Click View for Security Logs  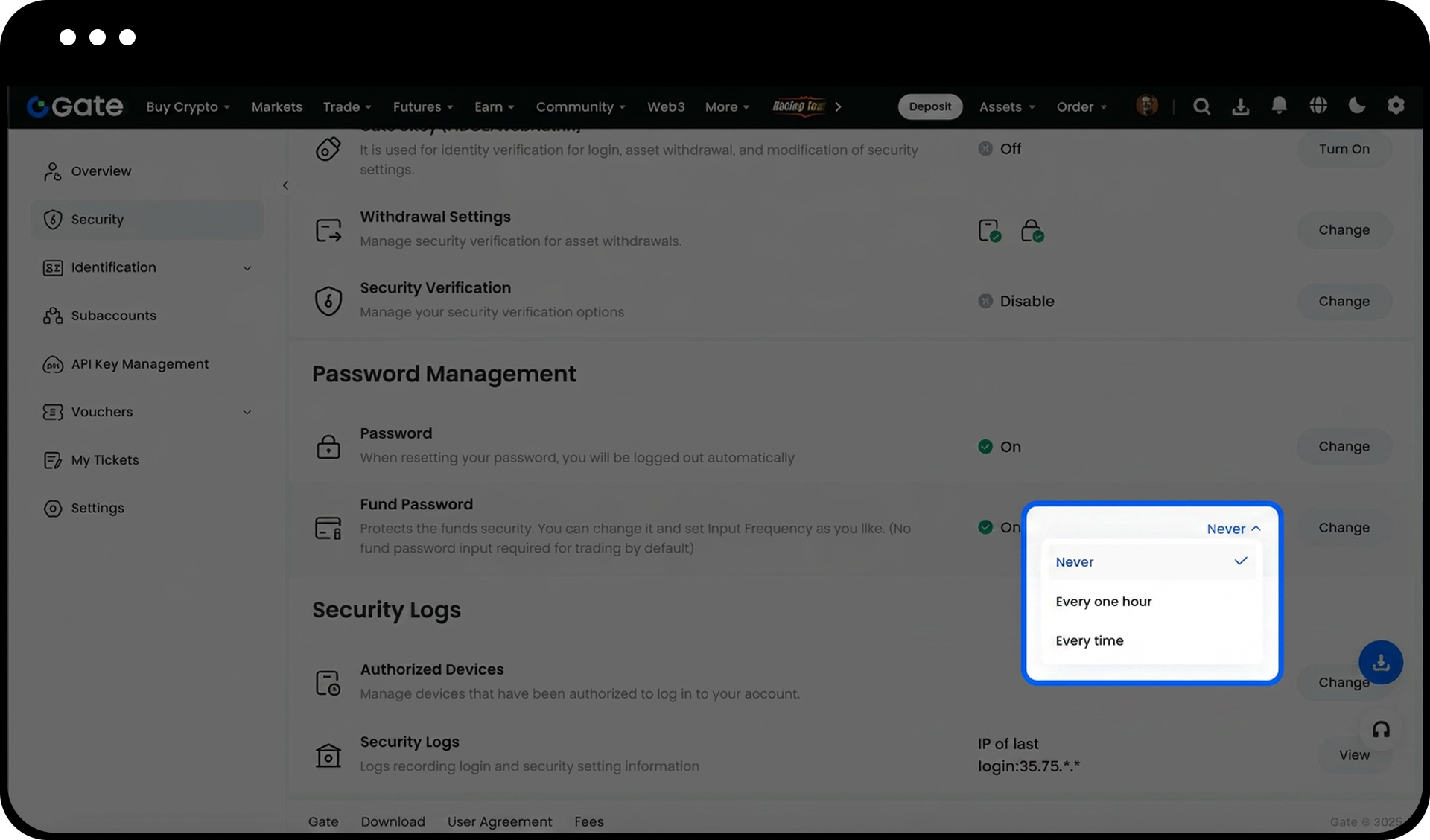point(1353,755)
